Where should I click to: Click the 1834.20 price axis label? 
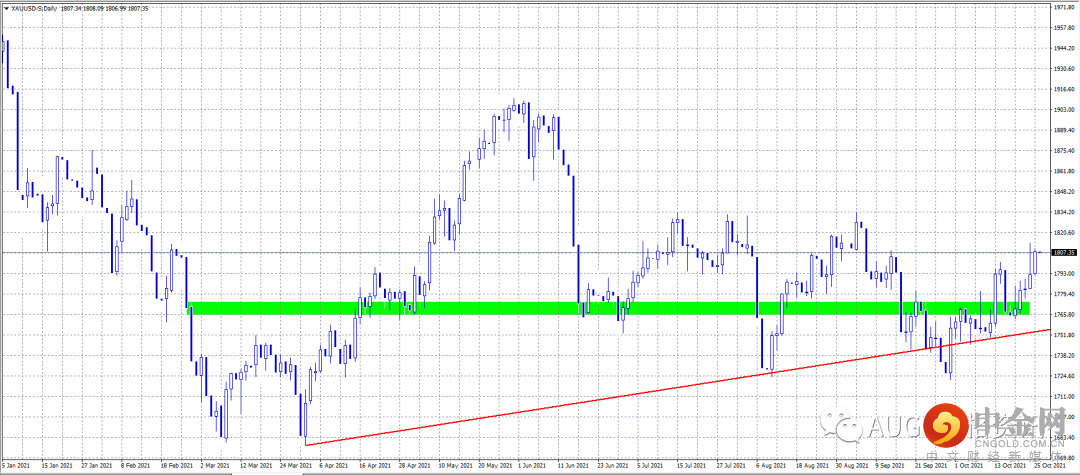pyautogui.click(x=1064, y=212)
